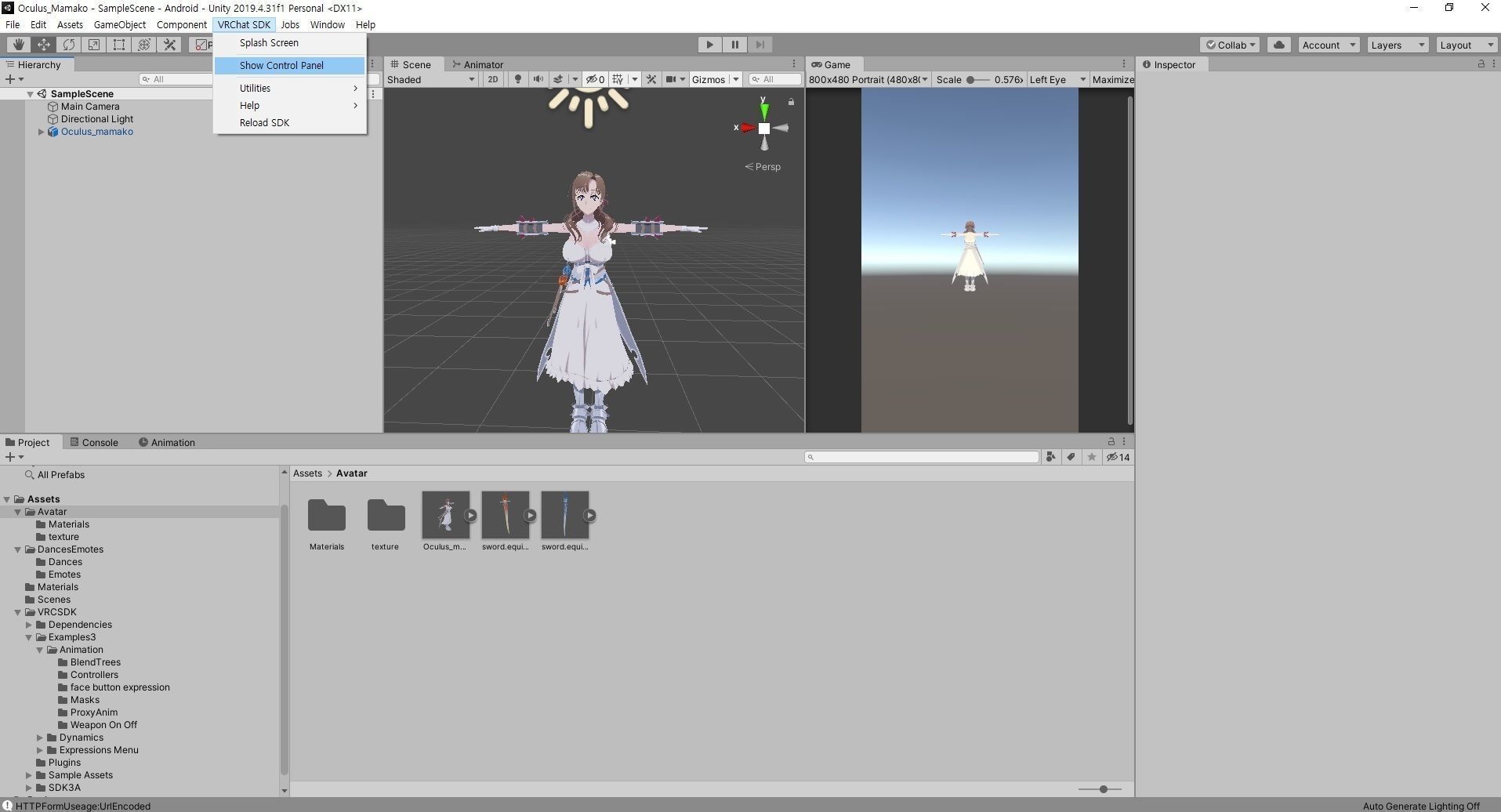Click the Favorites star icon
The width and height of the screenshot is (1501, 812).
coord(1091,457)
